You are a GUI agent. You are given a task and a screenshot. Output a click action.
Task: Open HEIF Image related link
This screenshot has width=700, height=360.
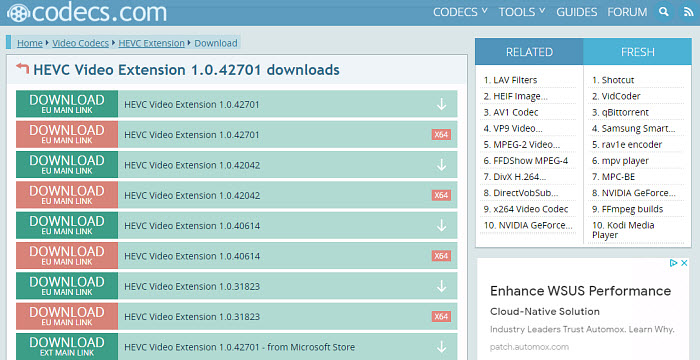point(521,96)
